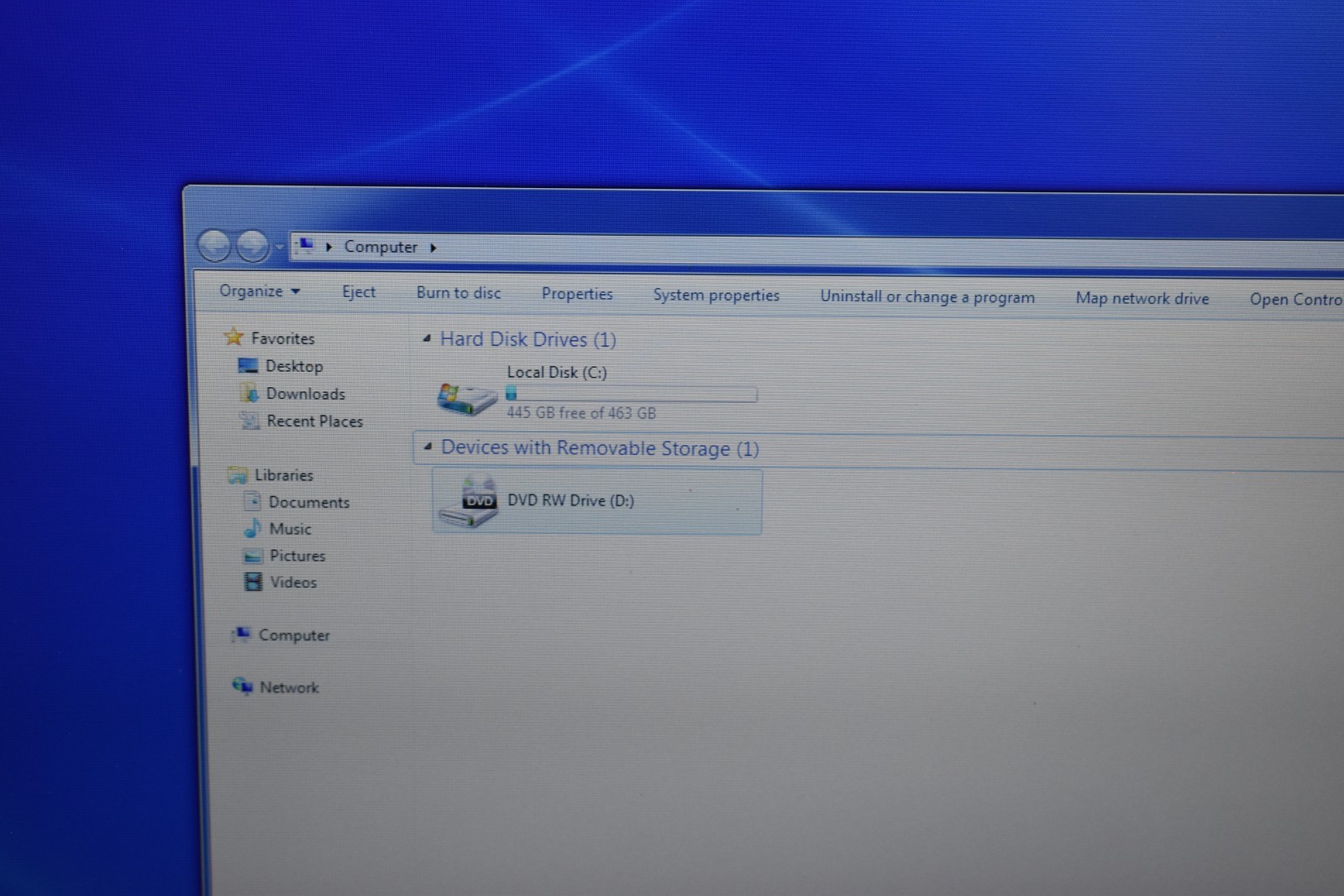The image size is (1344, 896).
Task: Click the Pictures library icon
Action: pos(253,556)
